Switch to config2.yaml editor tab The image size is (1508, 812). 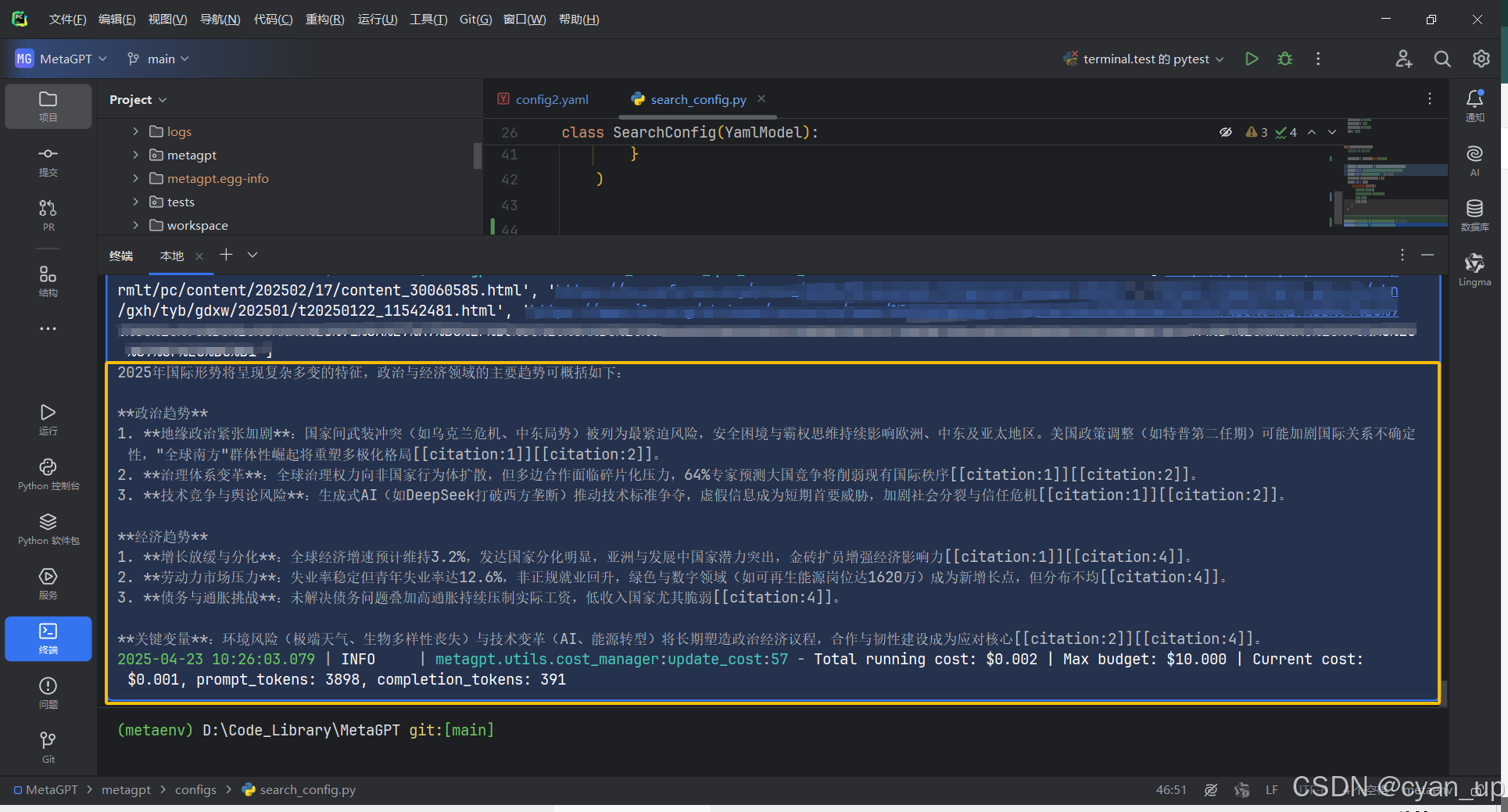[x=544, y=99]
